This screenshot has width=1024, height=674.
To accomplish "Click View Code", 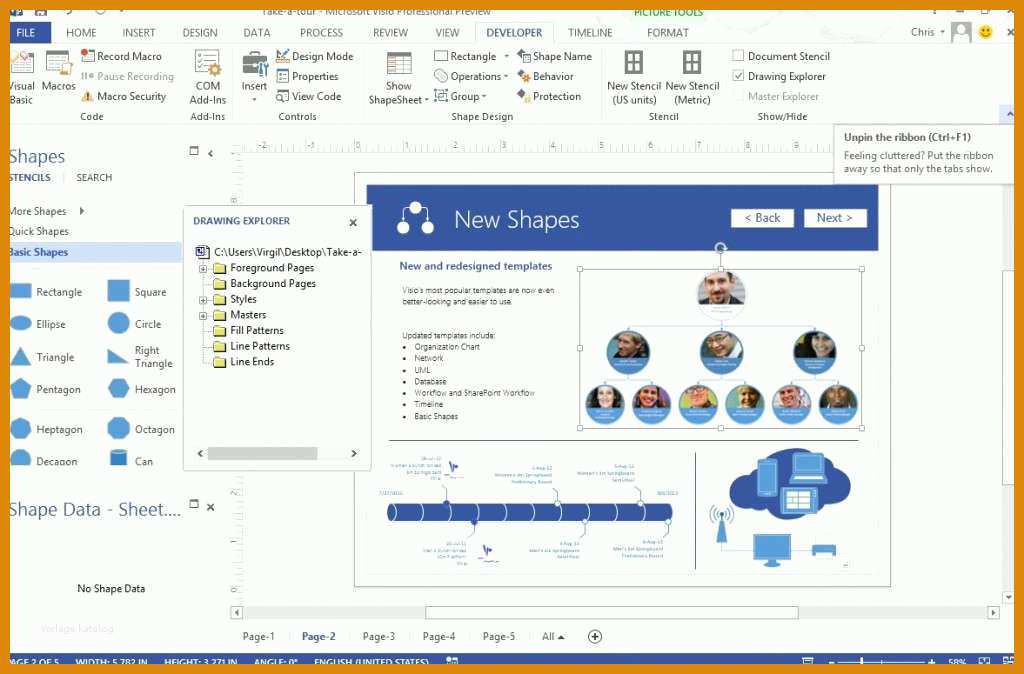I will coord(309,96).
